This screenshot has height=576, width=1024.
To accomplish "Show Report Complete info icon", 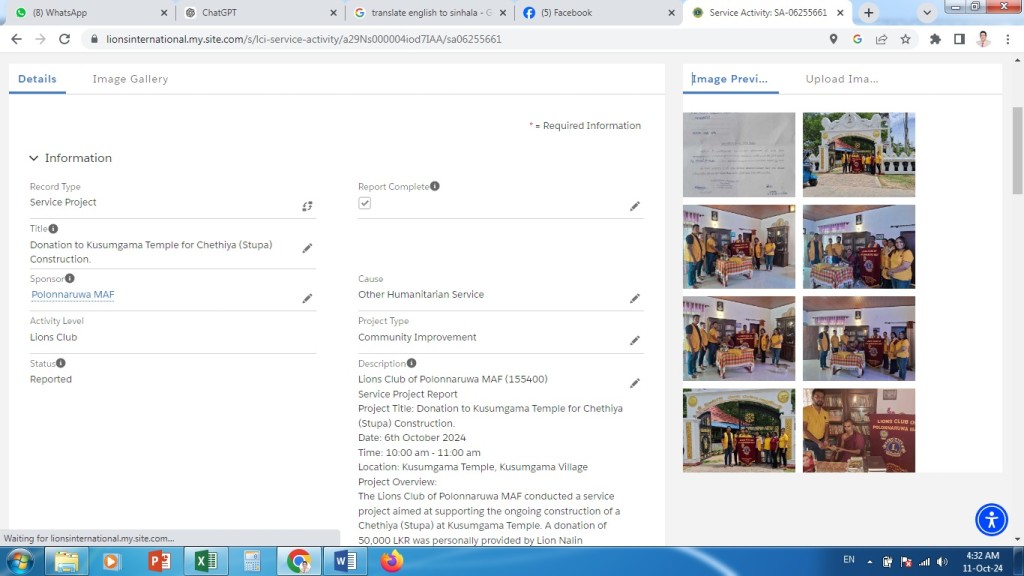I will pos(435,186).
